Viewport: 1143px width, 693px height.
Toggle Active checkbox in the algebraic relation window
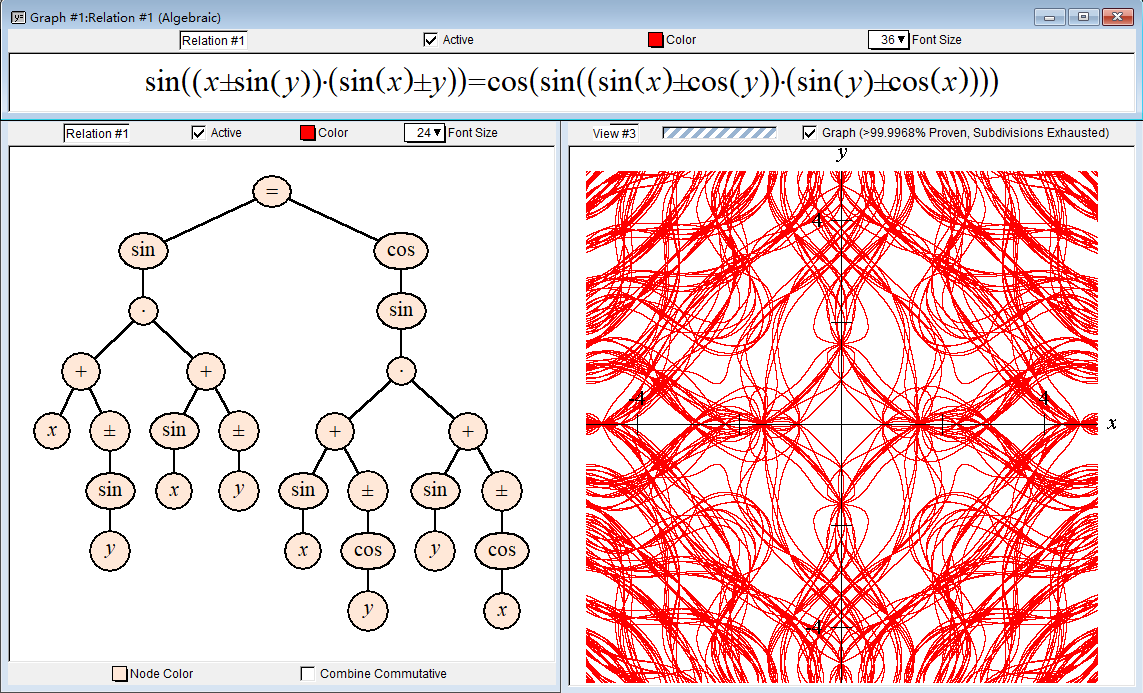[430, 40]
